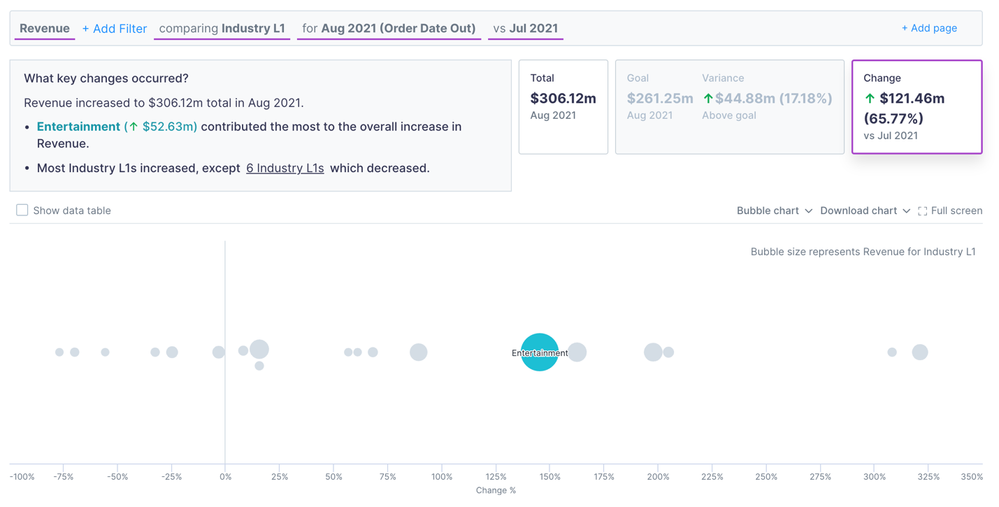Screen dimensions: 999x507
Task: Click the gray bubble right of Entertainment
Action: (x=577, y=352)
